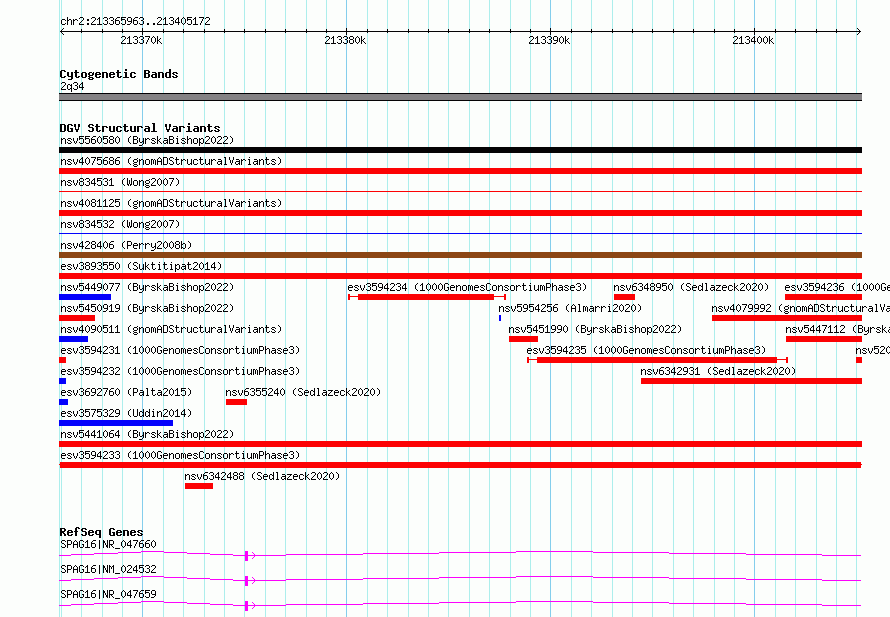Screen dimensions: 890x617
Task: Click the red nsv6348950 variant bar
Action: tap(624, 297)
